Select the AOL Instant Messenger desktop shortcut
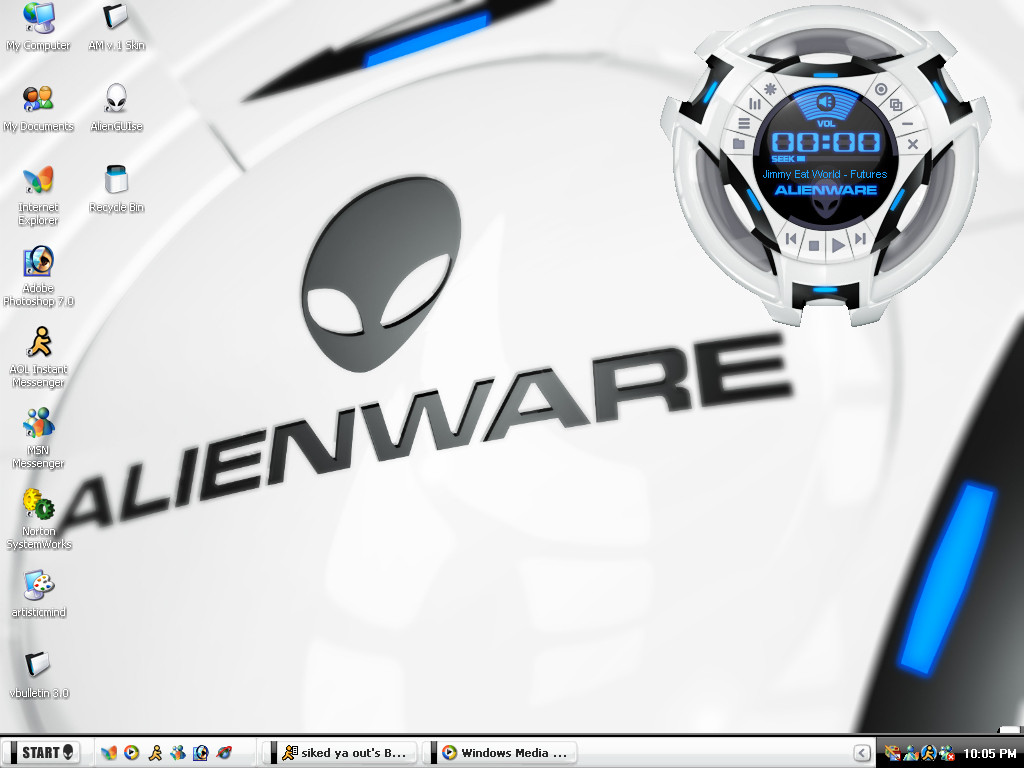The width and height of the screenshot is (1024, 768). pos(38,358)
